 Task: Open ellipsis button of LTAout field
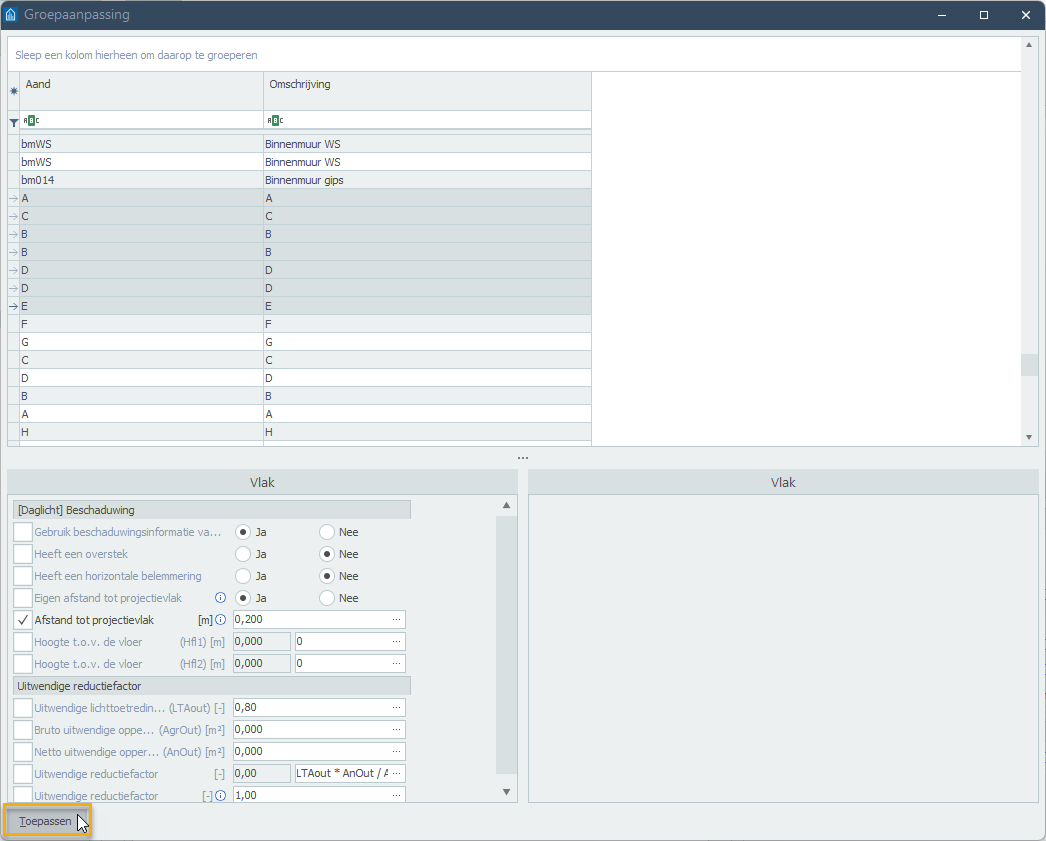396,708
